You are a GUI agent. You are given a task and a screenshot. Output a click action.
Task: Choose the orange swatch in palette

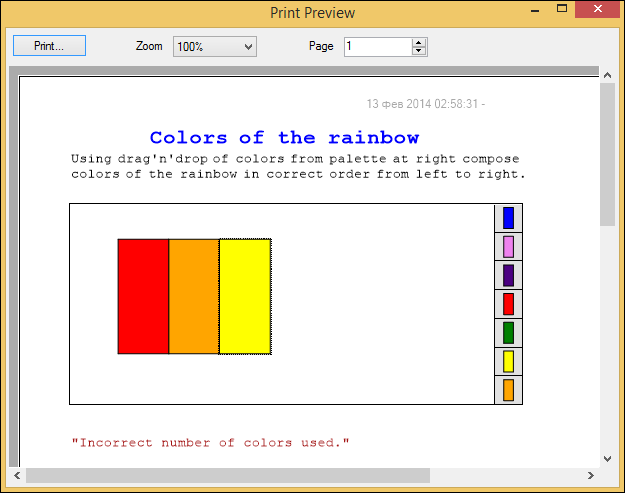508,390
